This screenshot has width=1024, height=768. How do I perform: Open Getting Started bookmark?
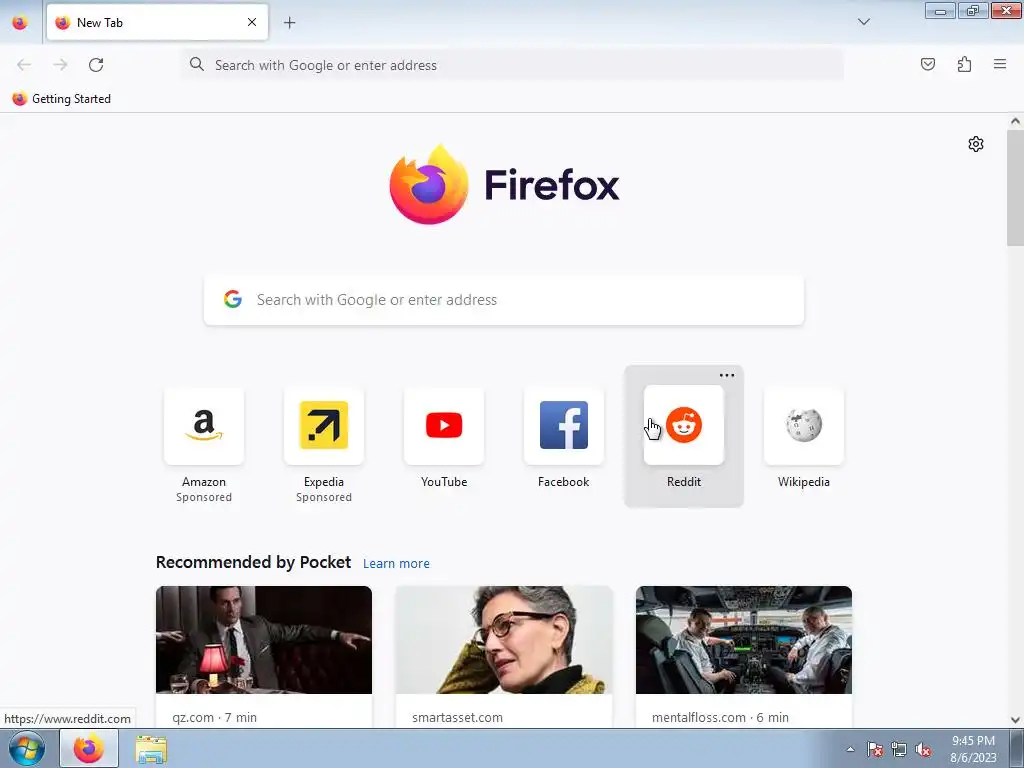click(61, 99)
